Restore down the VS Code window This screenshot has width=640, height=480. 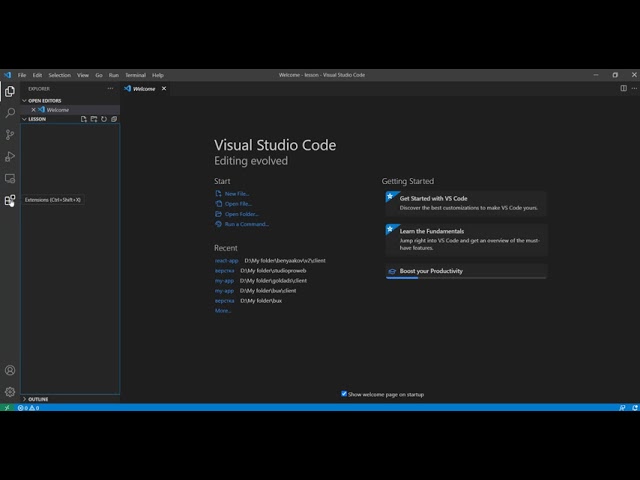615,75
